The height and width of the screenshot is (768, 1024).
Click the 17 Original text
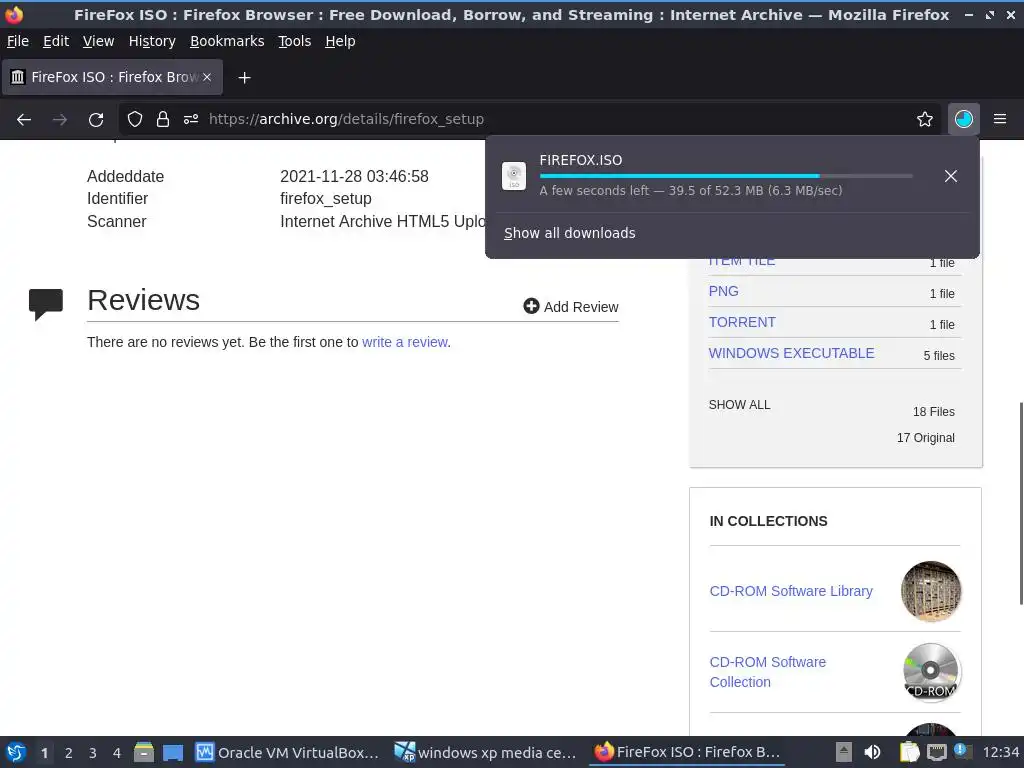(925, 438)
